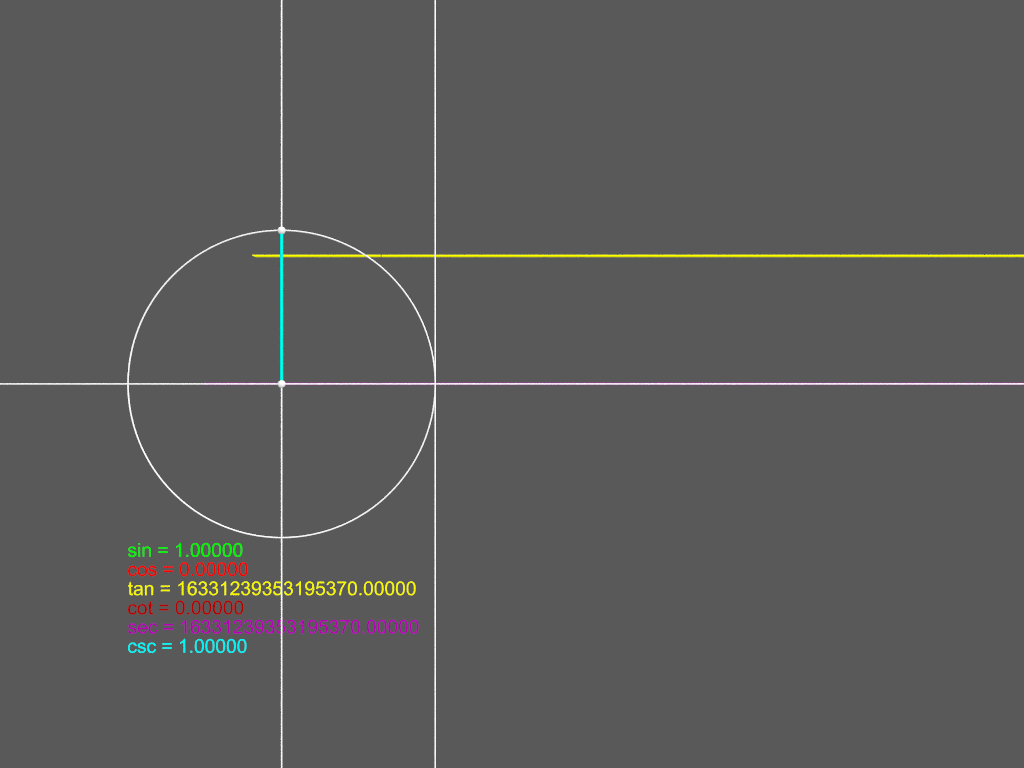Click the yellow tan value readout
This screenshot has height=768, width=1024.
pyautogui.click(x=271, y=588)
